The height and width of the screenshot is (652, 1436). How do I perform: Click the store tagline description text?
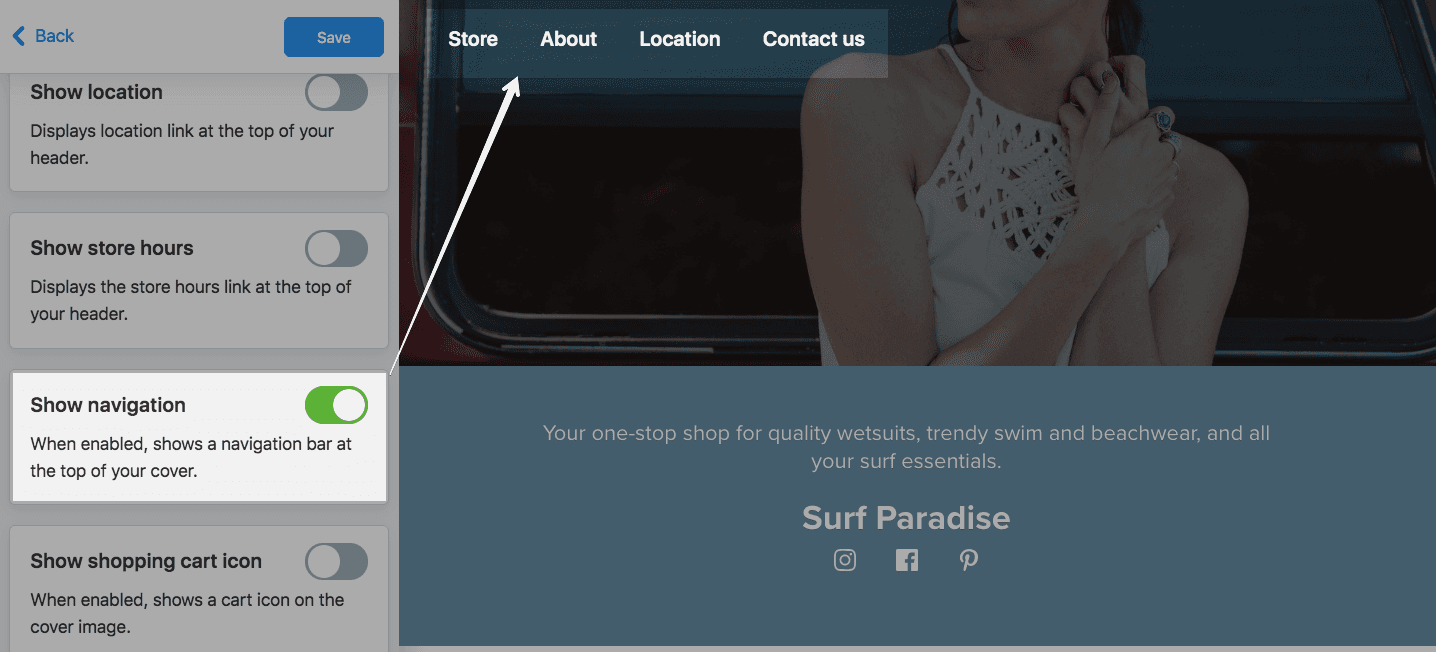tap(906, 447)
